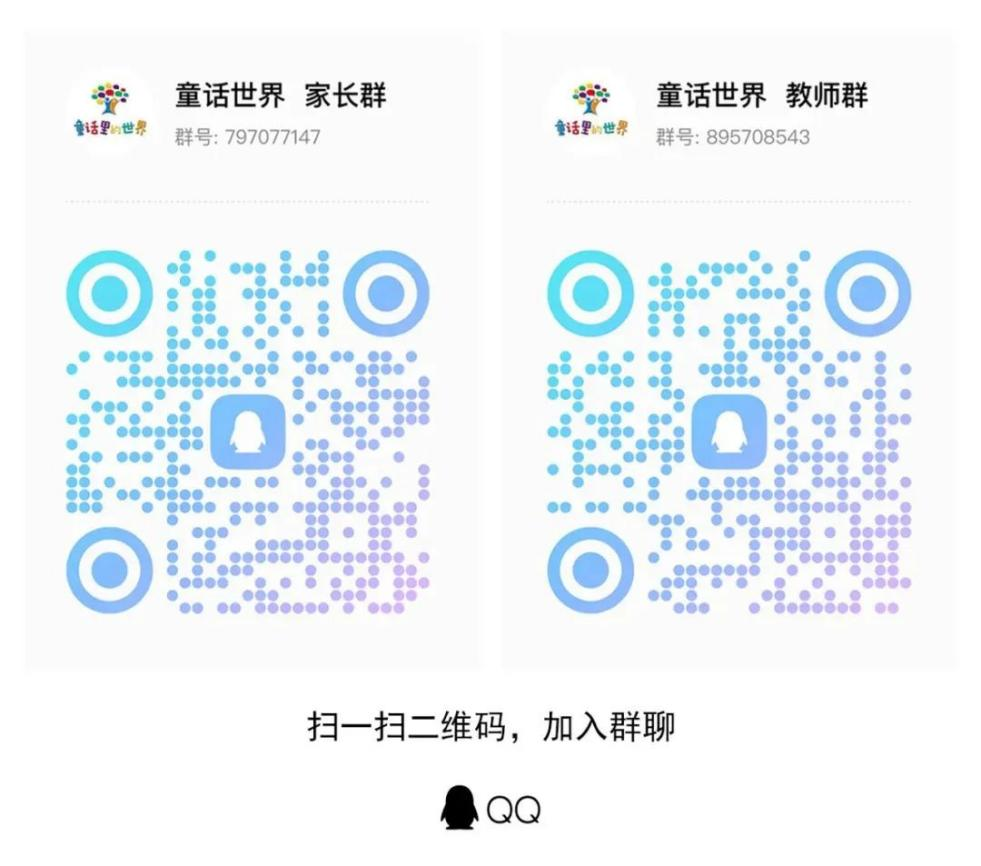
Task: Select the 童话世界 教师群 title text
Action: click(762, 95)
